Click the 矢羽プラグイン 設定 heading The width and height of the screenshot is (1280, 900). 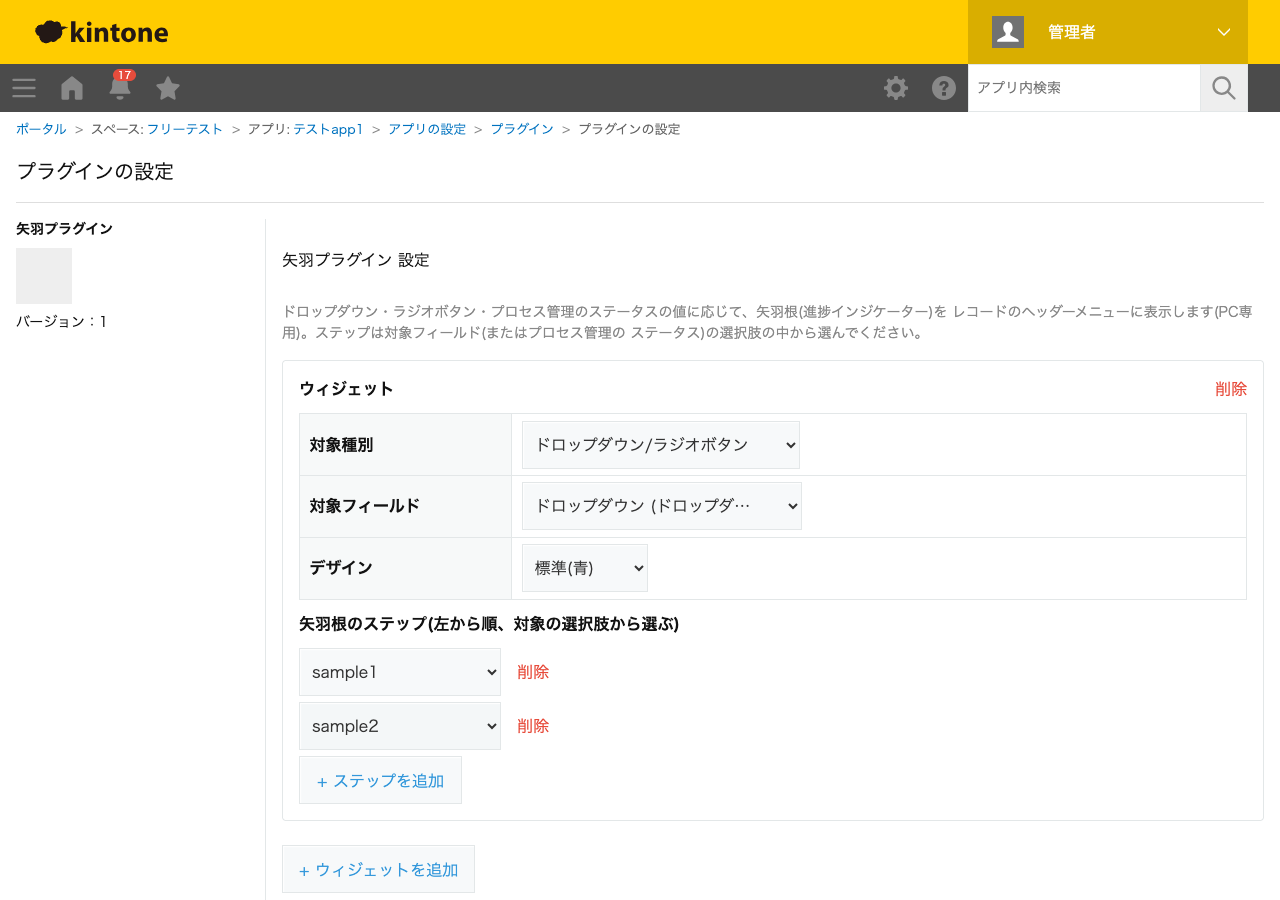pos(356,260)
